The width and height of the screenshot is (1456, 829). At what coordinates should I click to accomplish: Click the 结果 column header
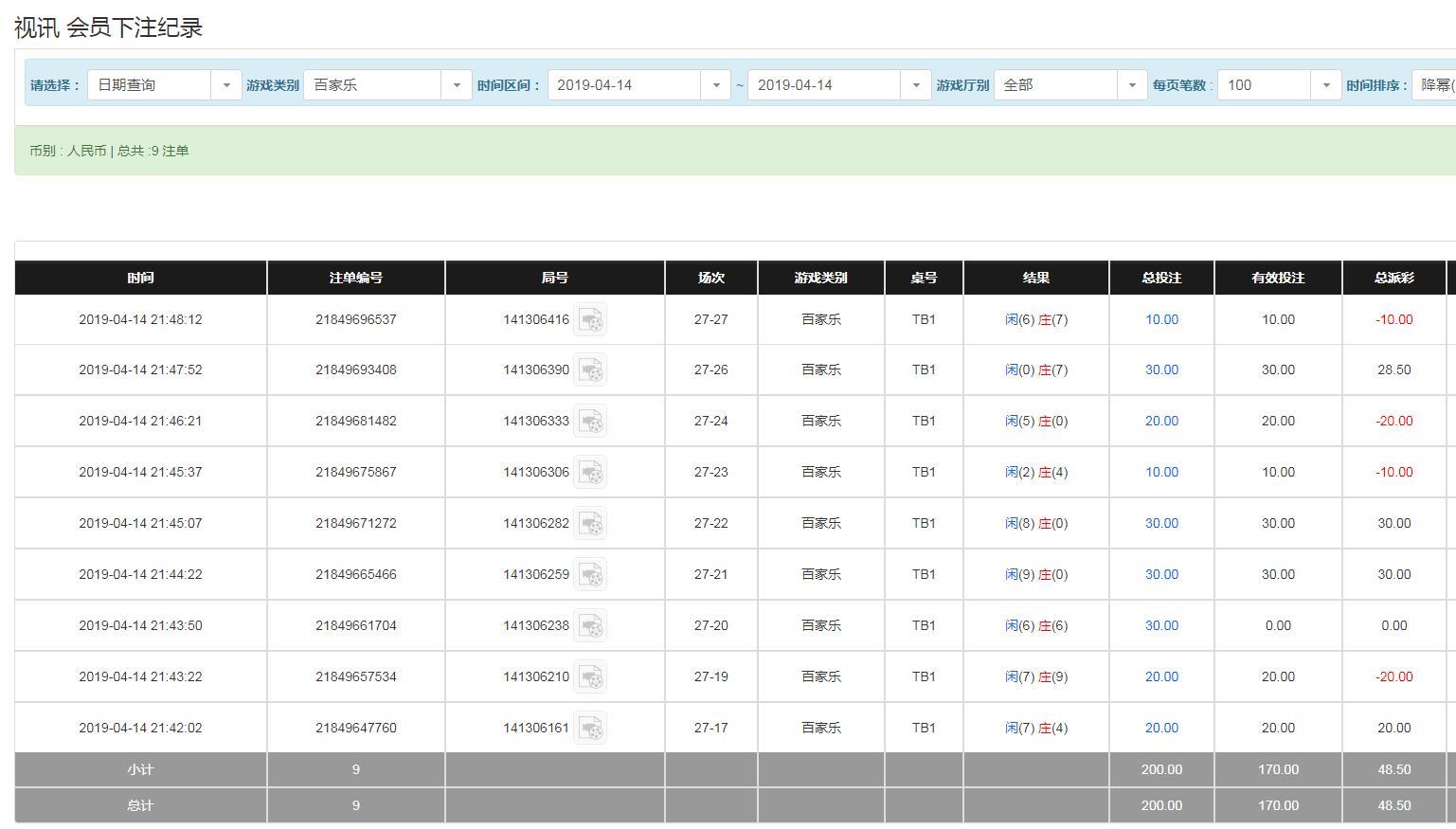click(1036, 278)
